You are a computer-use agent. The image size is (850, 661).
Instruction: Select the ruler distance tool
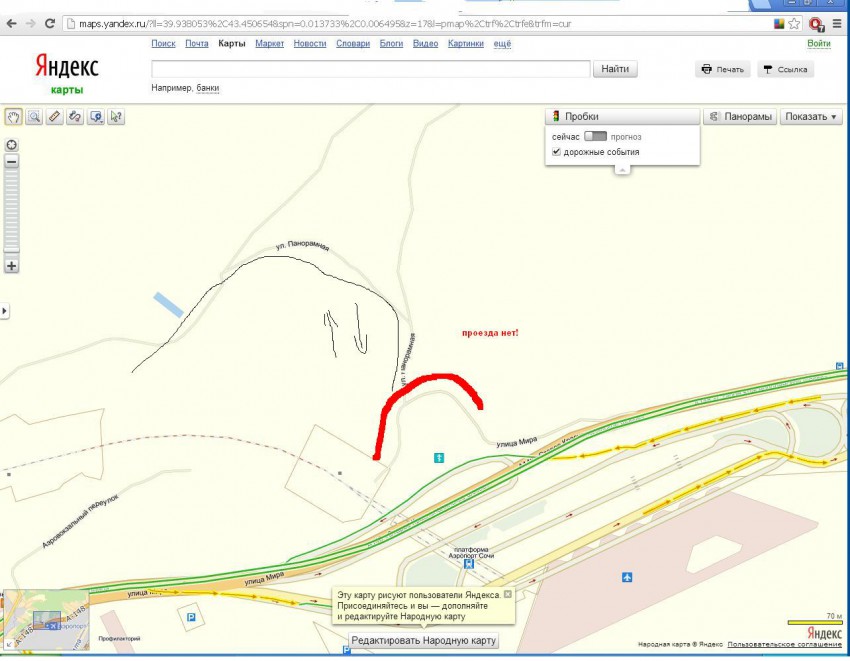click(55, 117)
